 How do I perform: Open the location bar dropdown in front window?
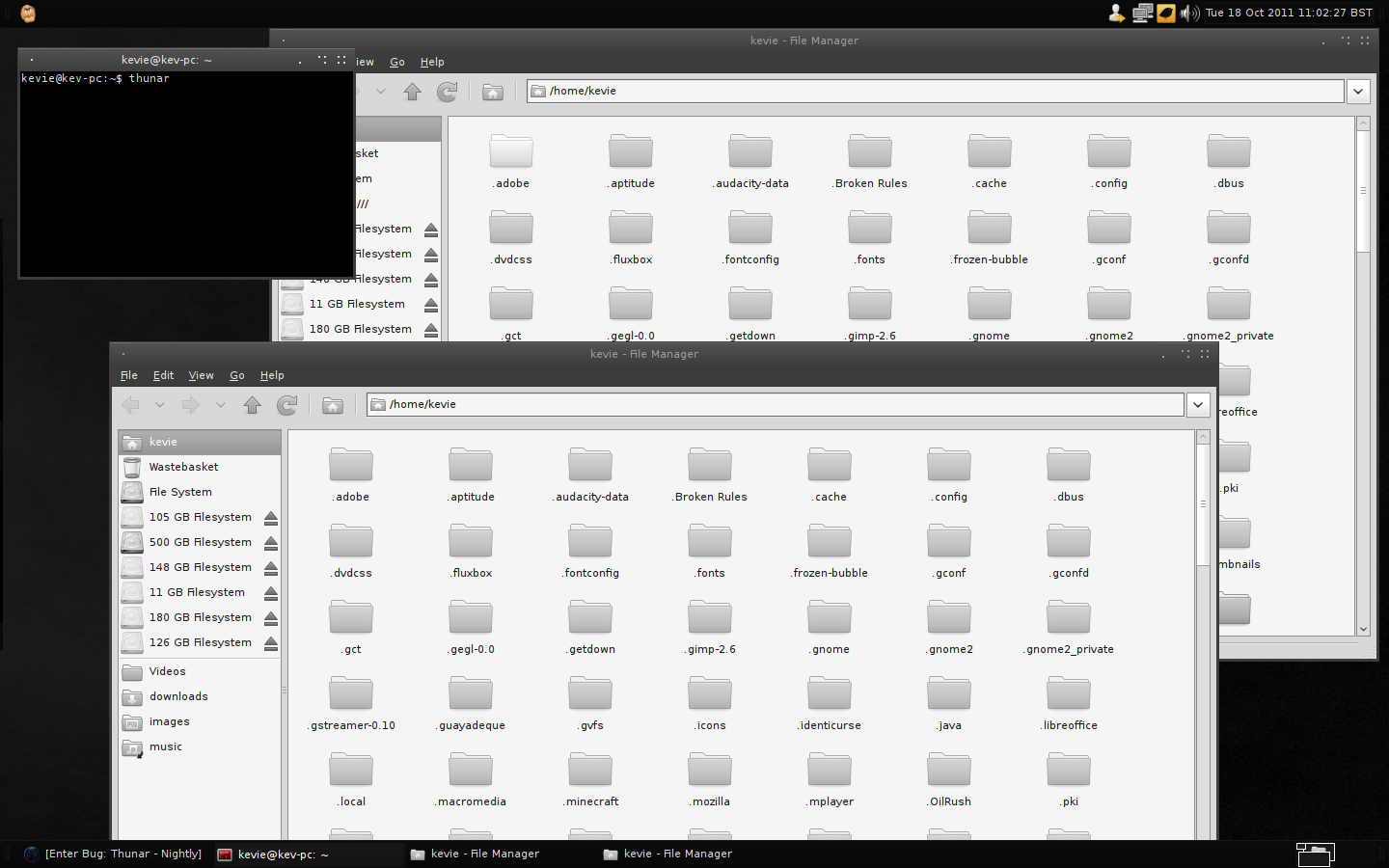(x=1198, y=405)
